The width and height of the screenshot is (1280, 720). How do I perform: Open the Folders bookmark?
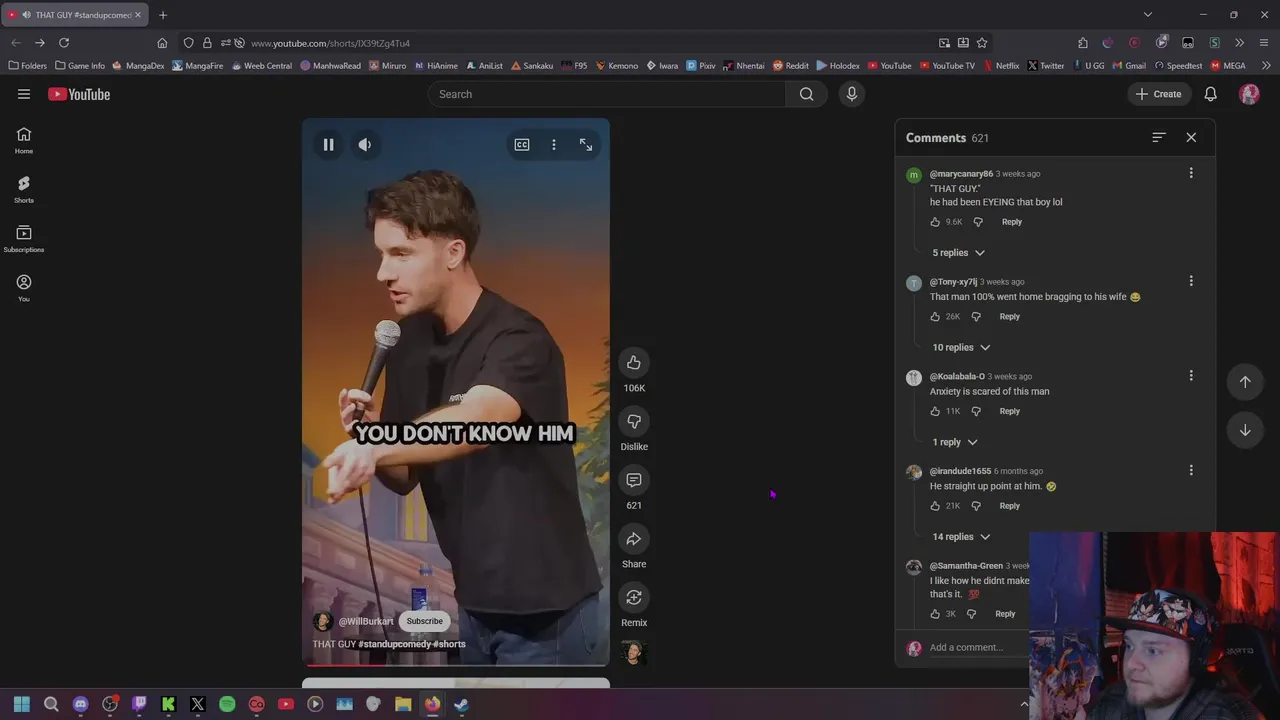pos(27,66)
